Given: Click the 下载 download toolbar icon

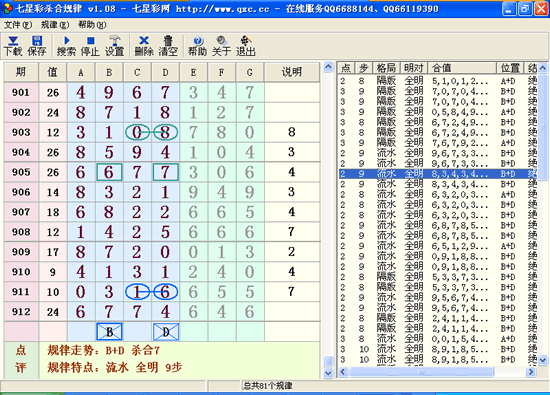Looking at the screenshot, I should [13, 46].
